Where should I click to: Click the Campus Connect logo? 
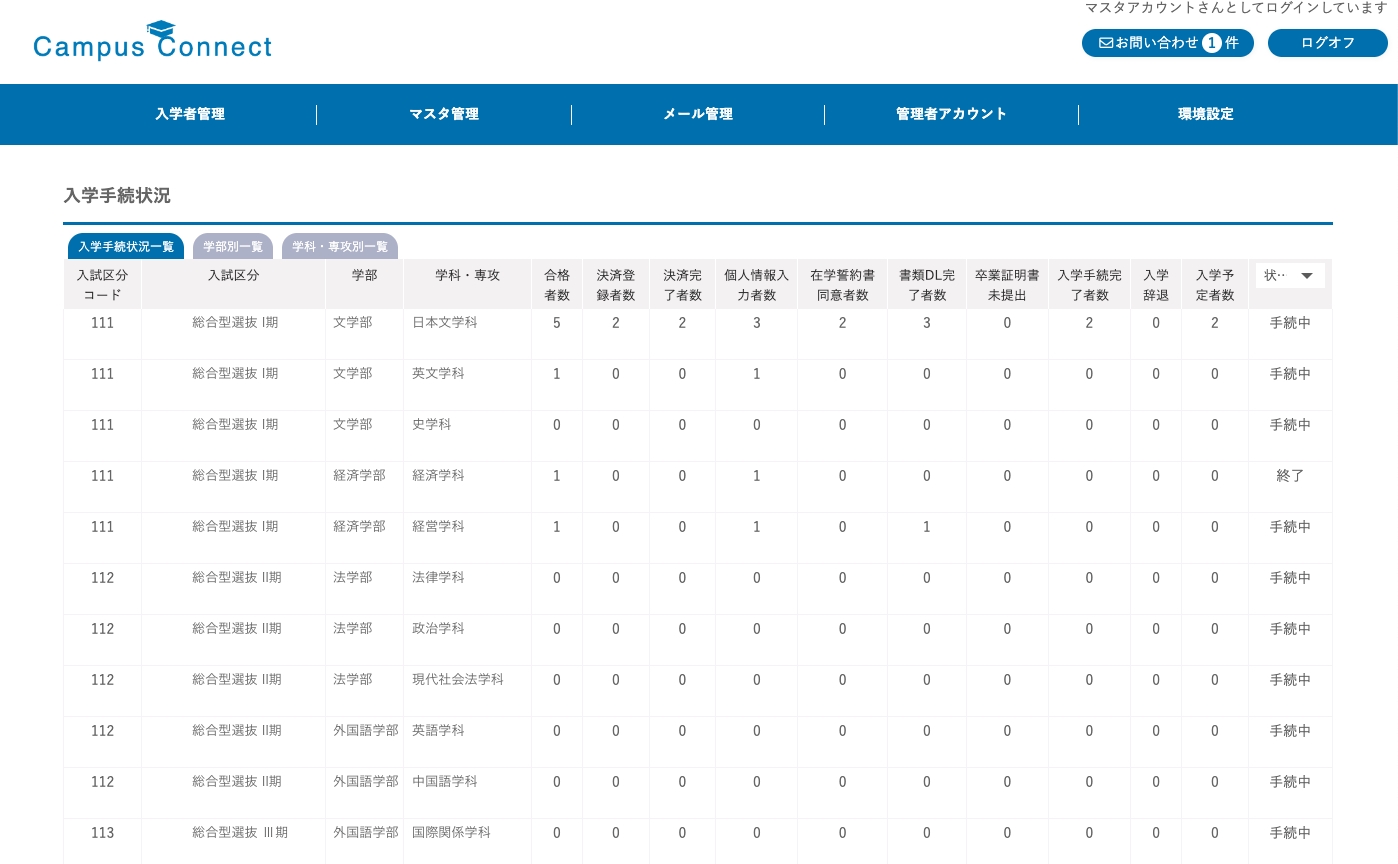pos(152,41)
